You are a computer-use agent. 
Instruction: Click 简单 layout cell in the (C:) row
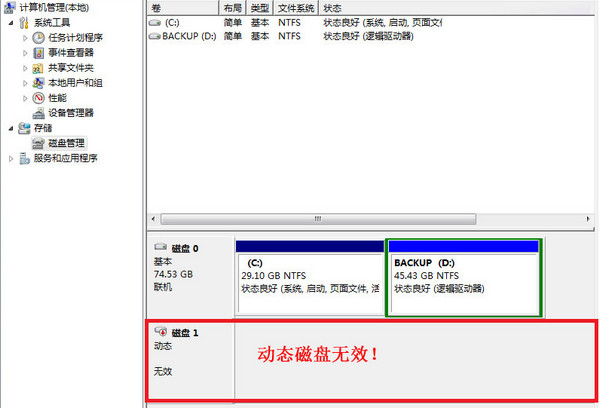point(233,23)
